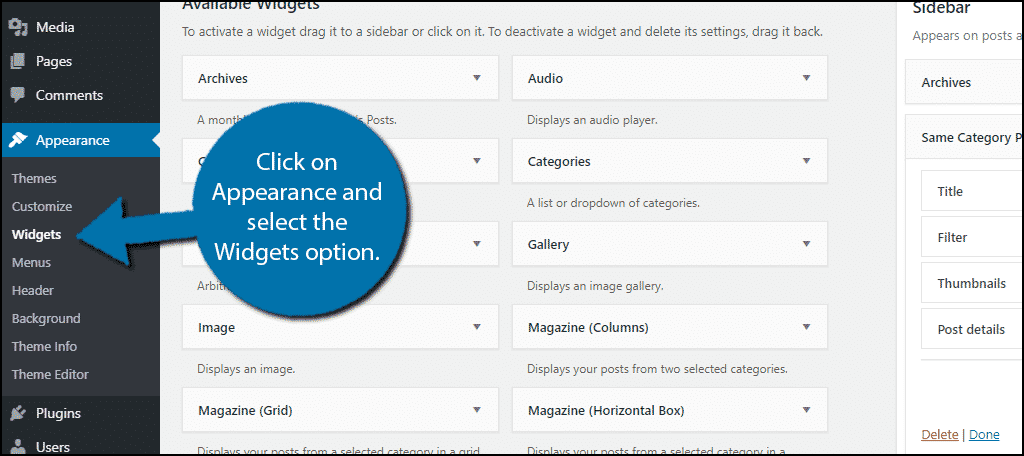The image size is (1024, 456).
Task: Click the Categories widget title
Action: click(559, 161)
